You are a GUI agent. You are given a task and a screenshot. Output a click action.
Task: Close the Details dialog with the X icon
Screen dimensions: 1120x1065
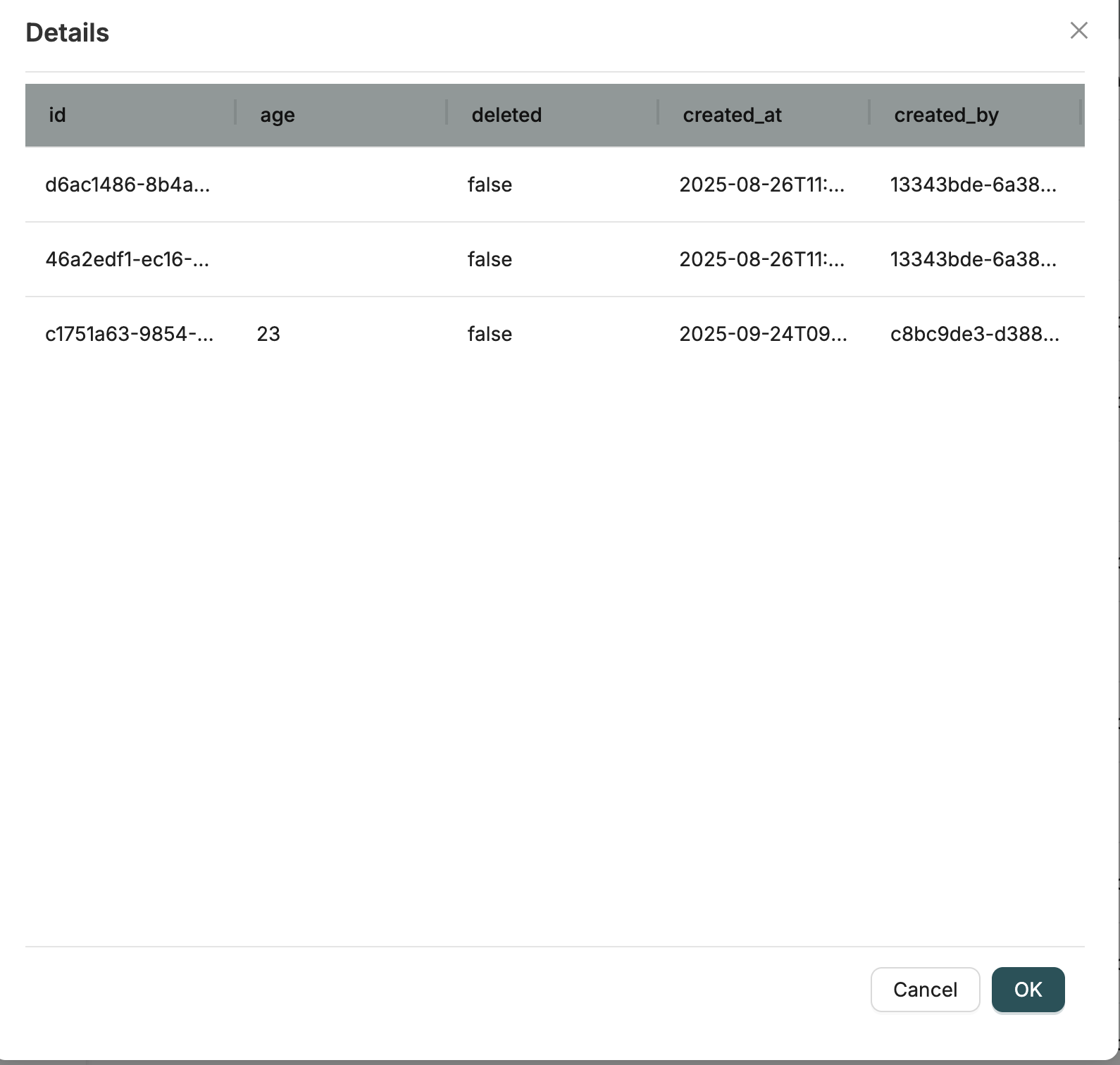pyautogui.click(x=1078, y=30)
